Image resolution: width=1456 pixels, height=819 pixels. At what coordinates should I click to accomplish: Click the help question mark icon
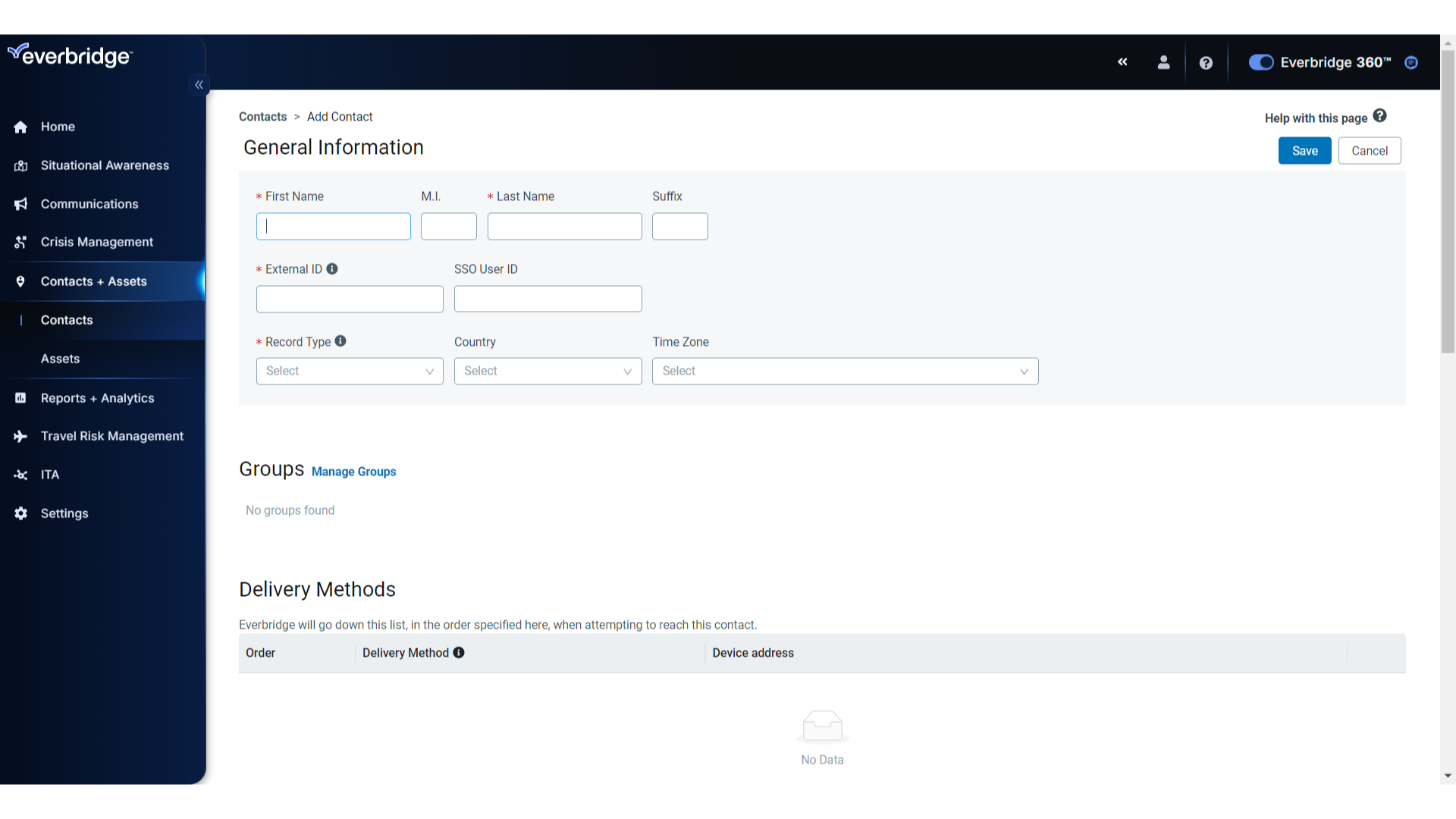1206,61
